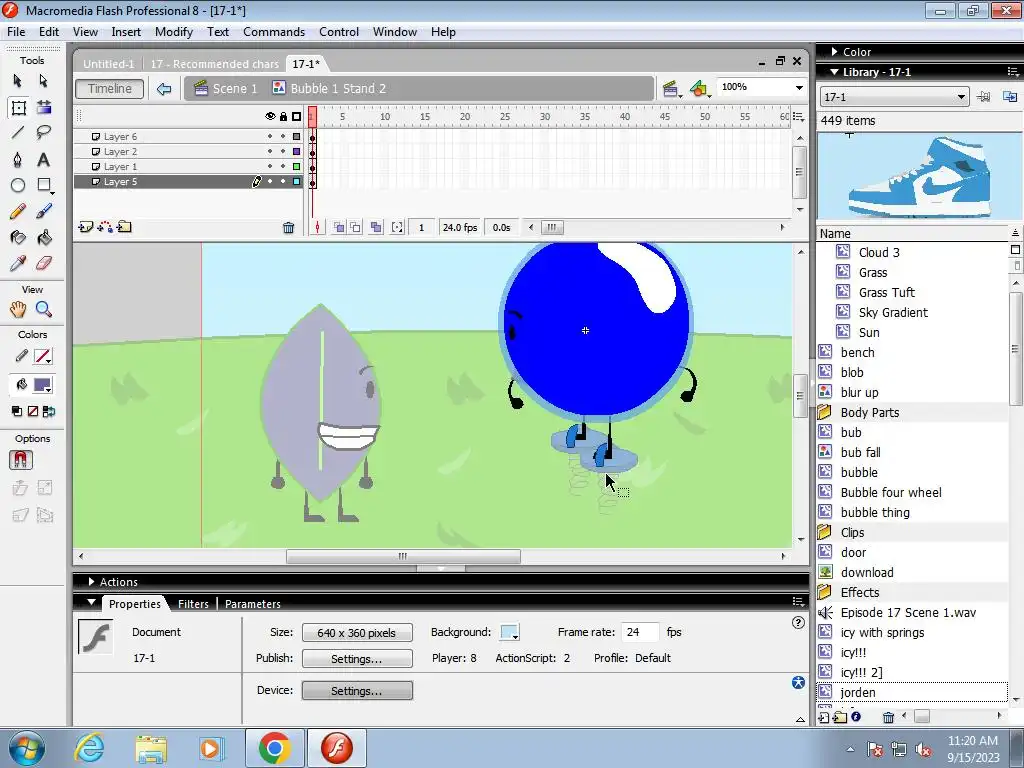Toggle Onion Skin Outlines button

[355, 227]
